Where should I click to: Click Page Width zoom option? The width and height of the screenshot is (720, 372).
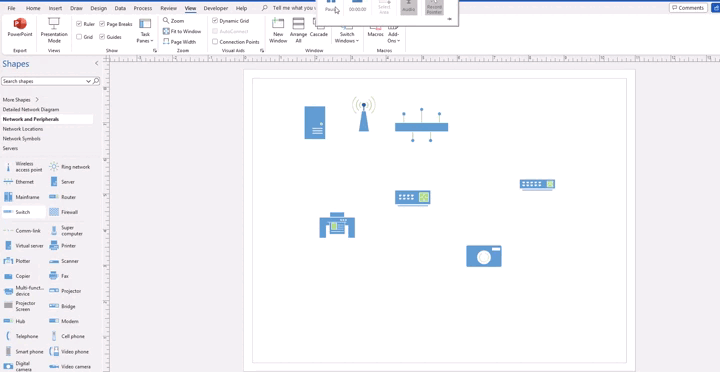pos(180,42)
